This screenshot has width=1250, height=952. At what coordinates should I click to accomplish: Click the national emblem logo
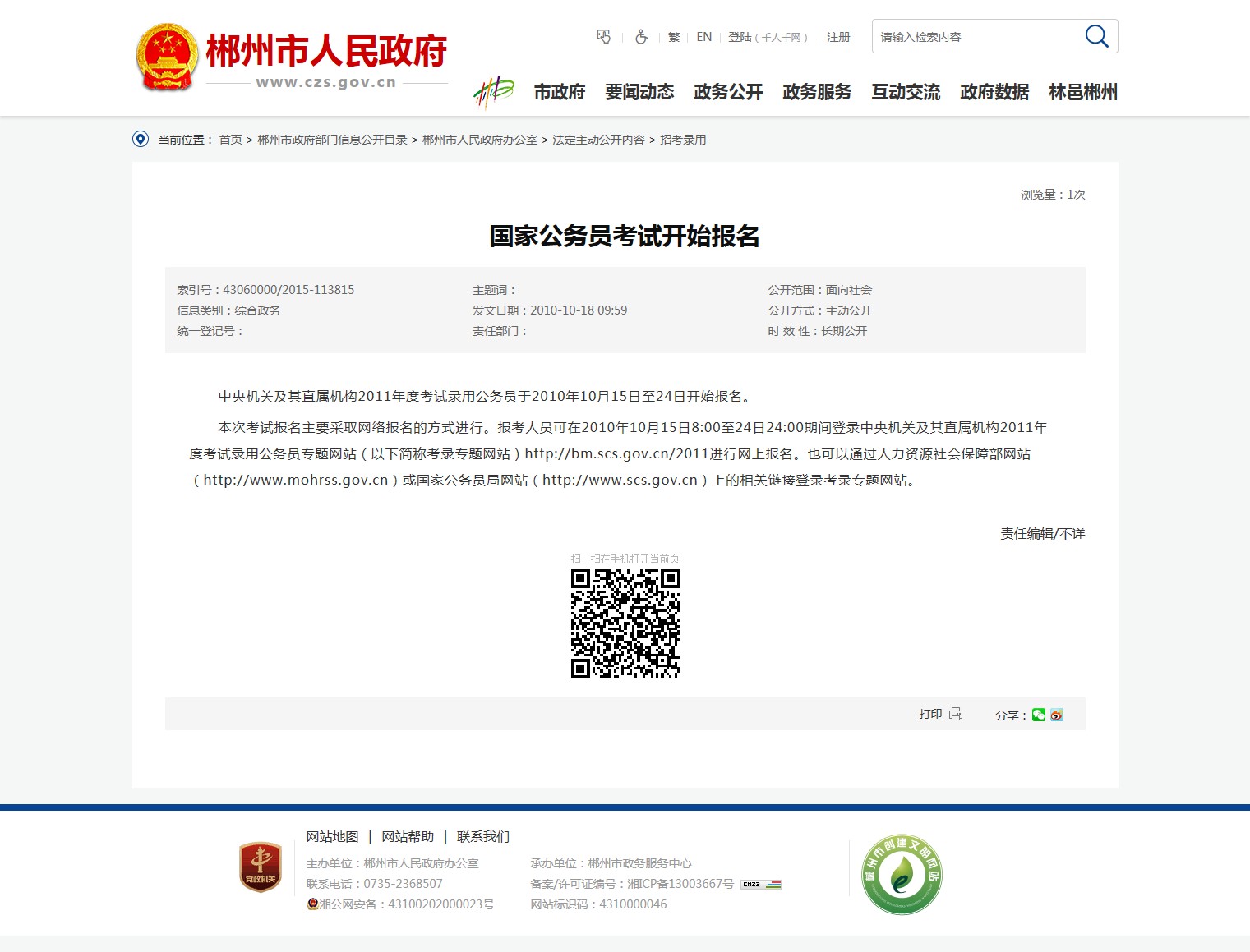tap(167, 57)
